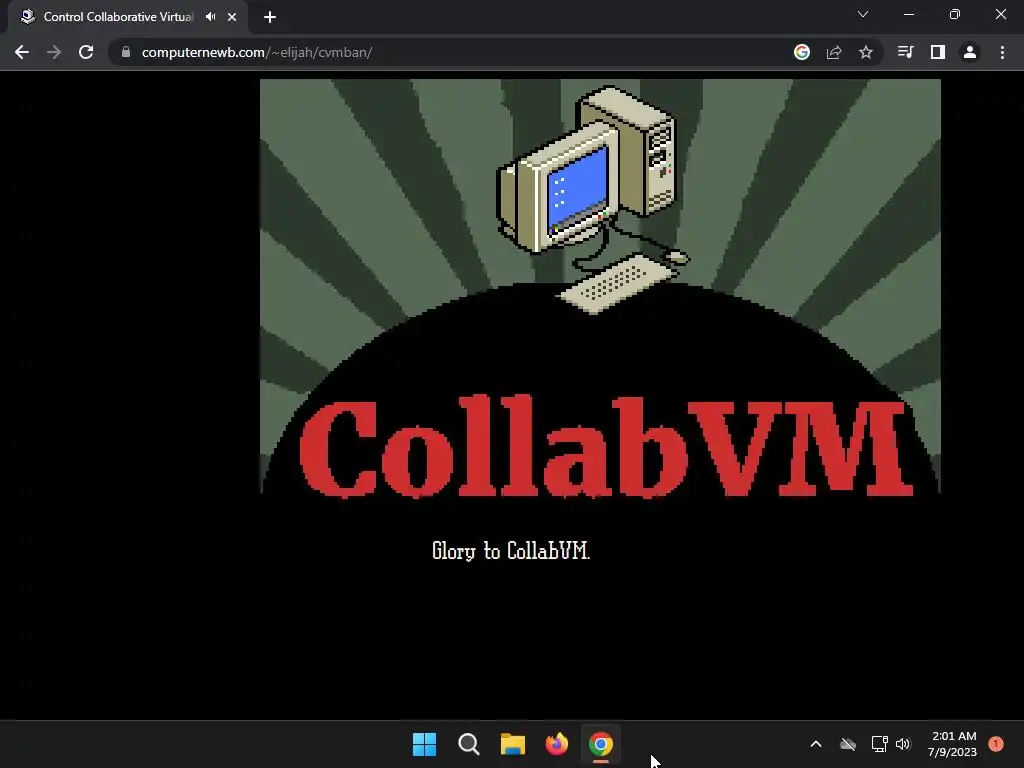This screenshot has height=768, width=1024.
Task: Click the Chrome taskbar icon
Action: pyautogui.click(x=601, y=744)
